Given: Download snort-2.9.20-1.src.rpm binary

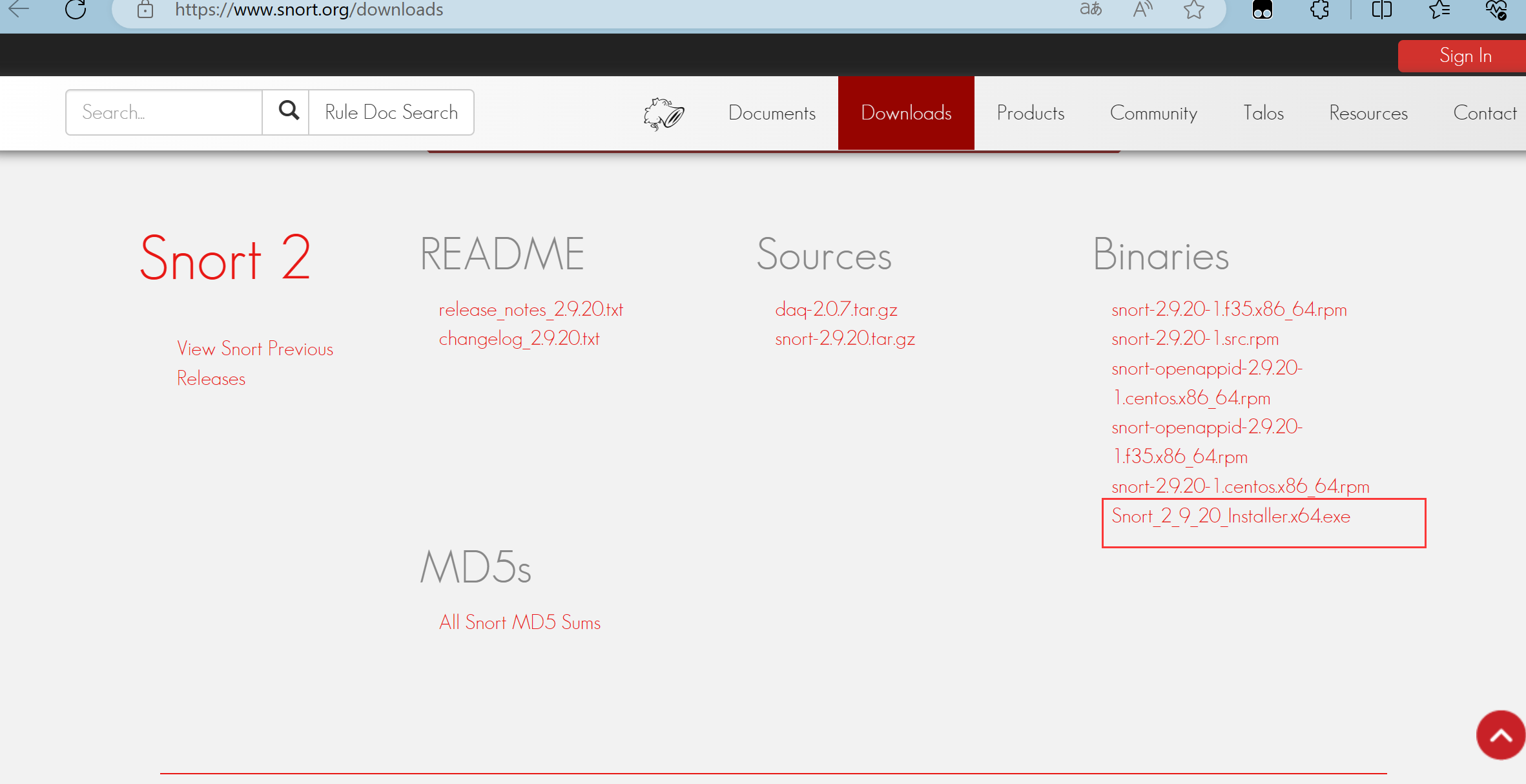Looking at the screenshot, I should (x=1195, y=338).
